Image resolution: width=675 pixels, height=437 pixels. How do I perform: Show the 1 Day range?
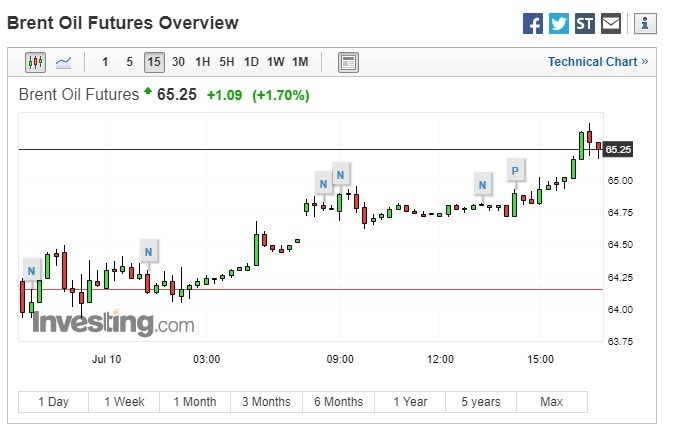[x=53, y=402]
